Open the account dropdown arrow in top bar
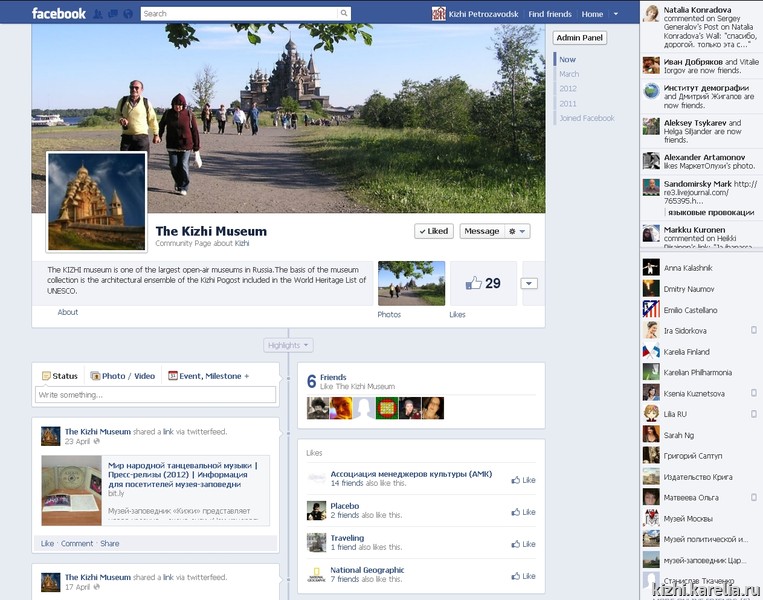 616,14
